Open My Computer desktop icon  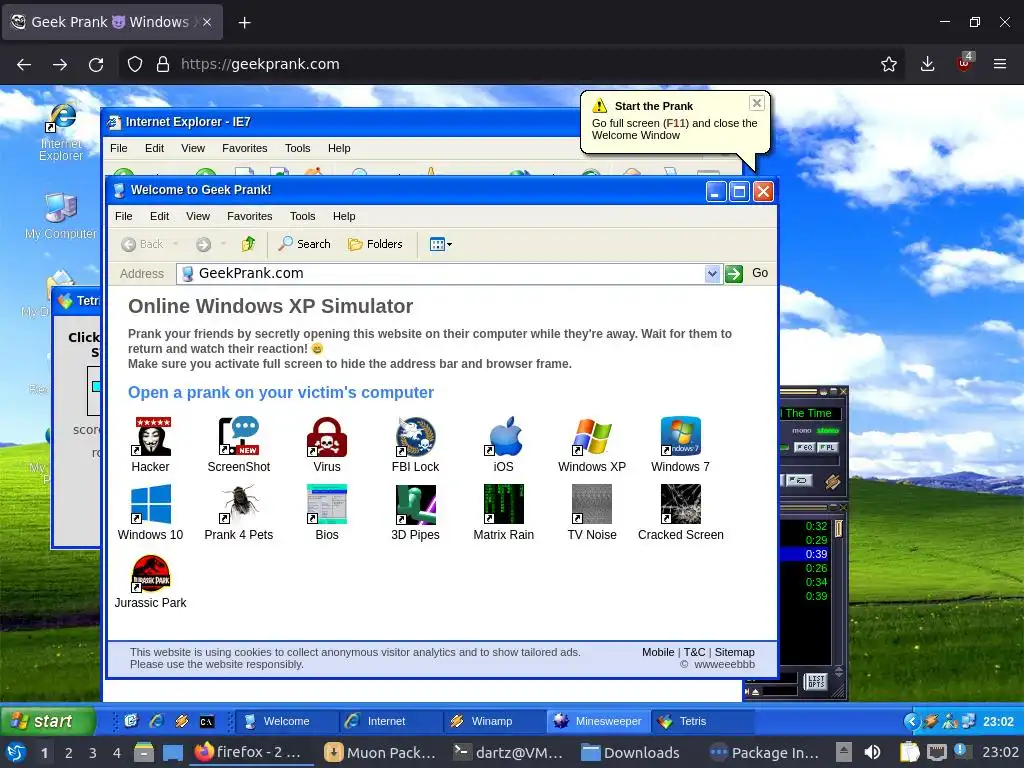click(x=61, y=217)
